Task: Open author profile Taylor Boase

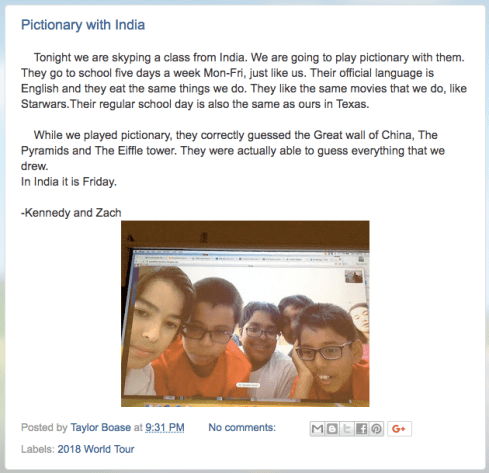Action: click(101, 427)
